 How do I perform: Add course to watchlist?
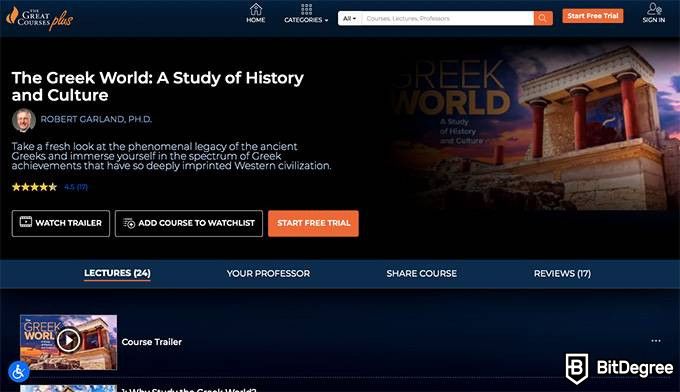pos(189,223)
